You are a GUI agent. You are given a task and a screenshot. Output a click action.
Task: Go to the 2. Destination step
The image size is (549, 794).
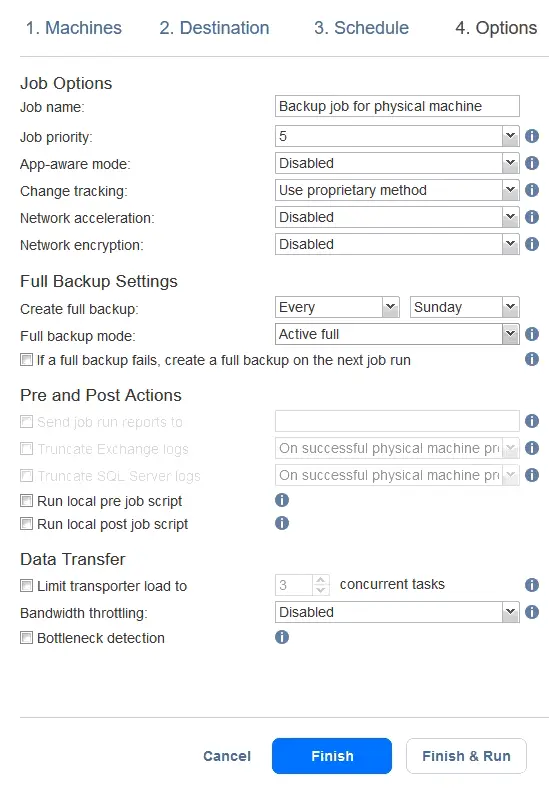[x=214, y=28]
